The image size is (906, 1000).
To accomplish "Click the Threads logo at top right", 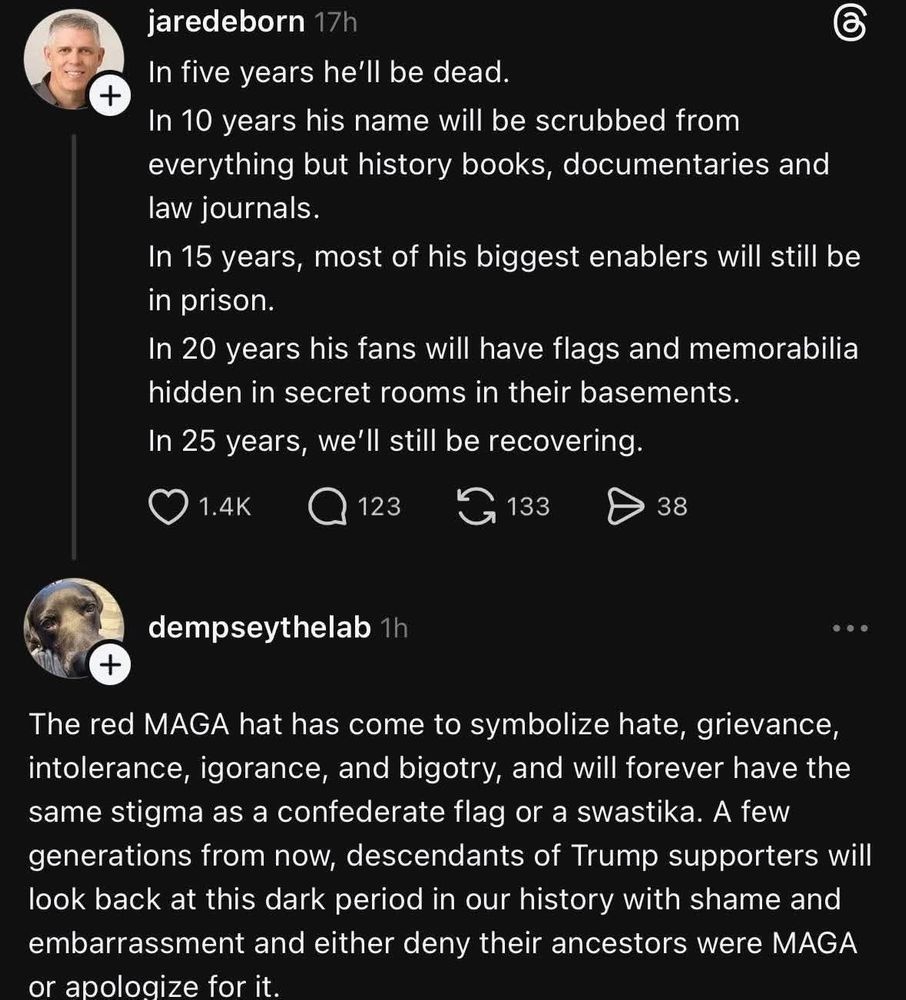I will point(850,26).
